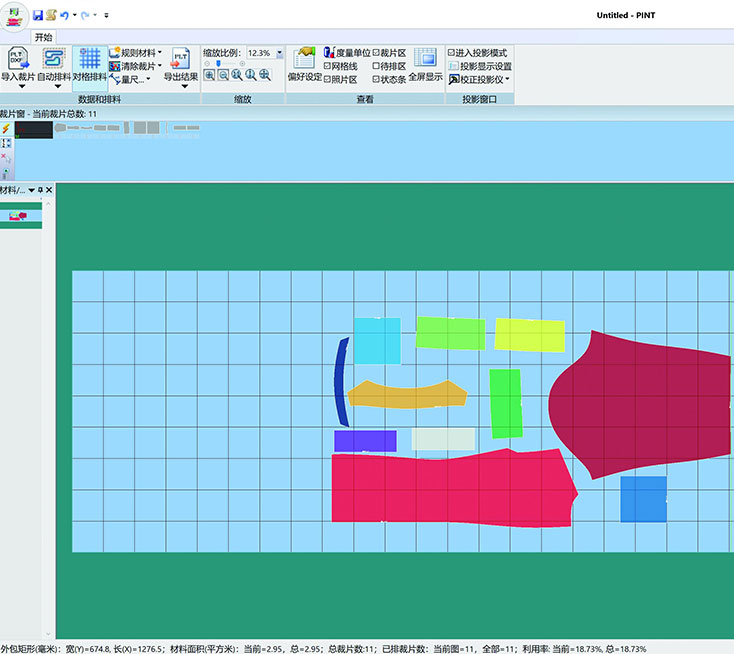
Task: Open the 缩放比例 zoom percentage dropdown
Action: coord(279,53)
